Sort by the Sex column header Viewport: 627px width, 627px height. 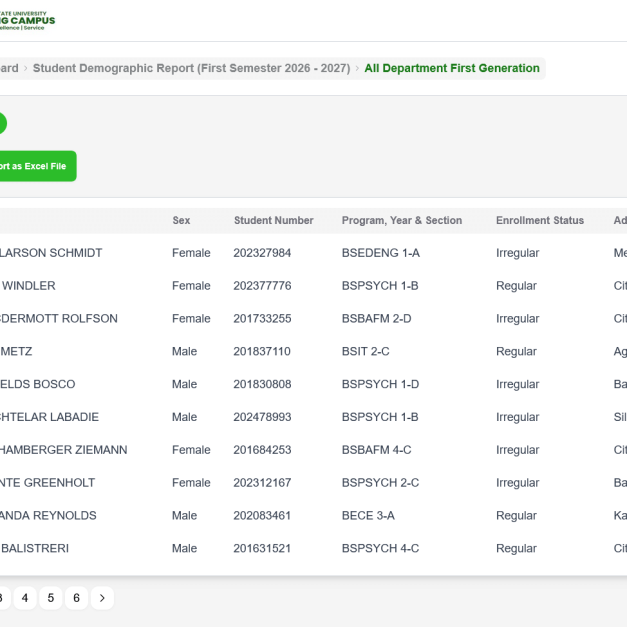click(181, 220)
